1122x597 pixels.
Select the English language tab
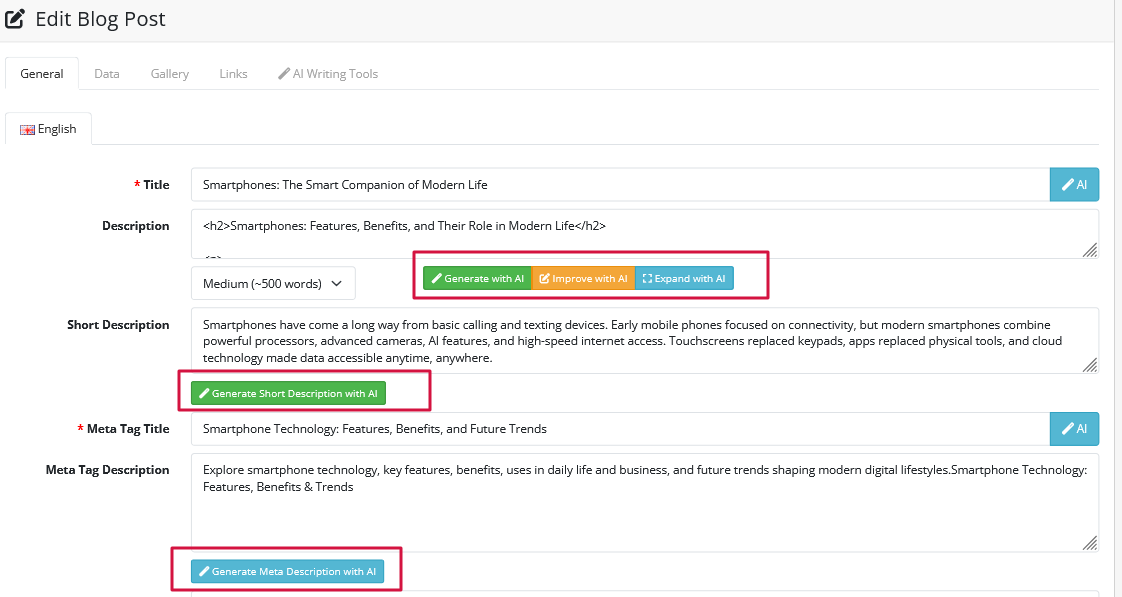pyautogui.click(x=49, y=129)
